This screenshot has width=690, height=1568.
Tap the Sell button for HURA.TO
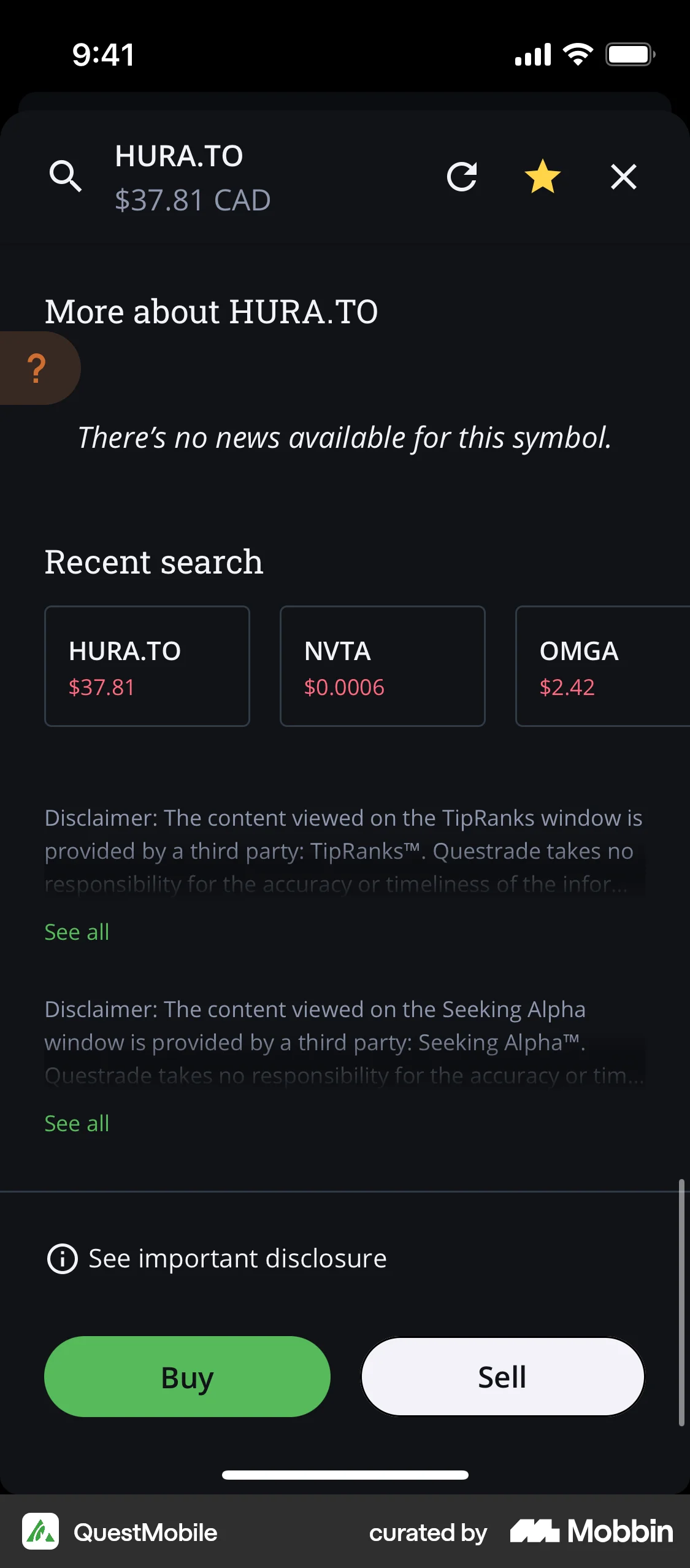click(x=502, y=1377)
